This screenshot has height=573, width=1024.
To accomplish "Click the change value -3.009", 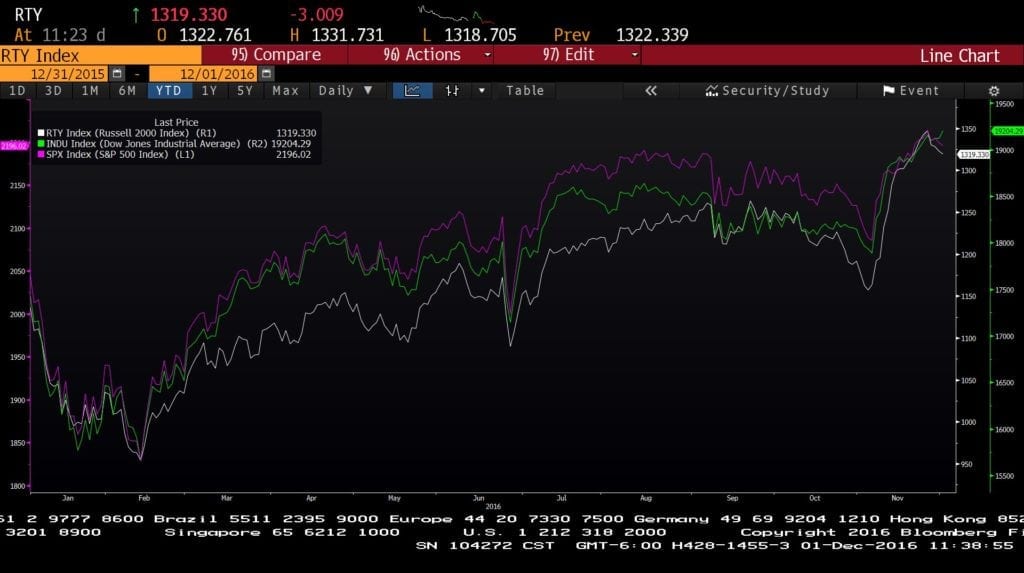I will [x=316, y=15].
